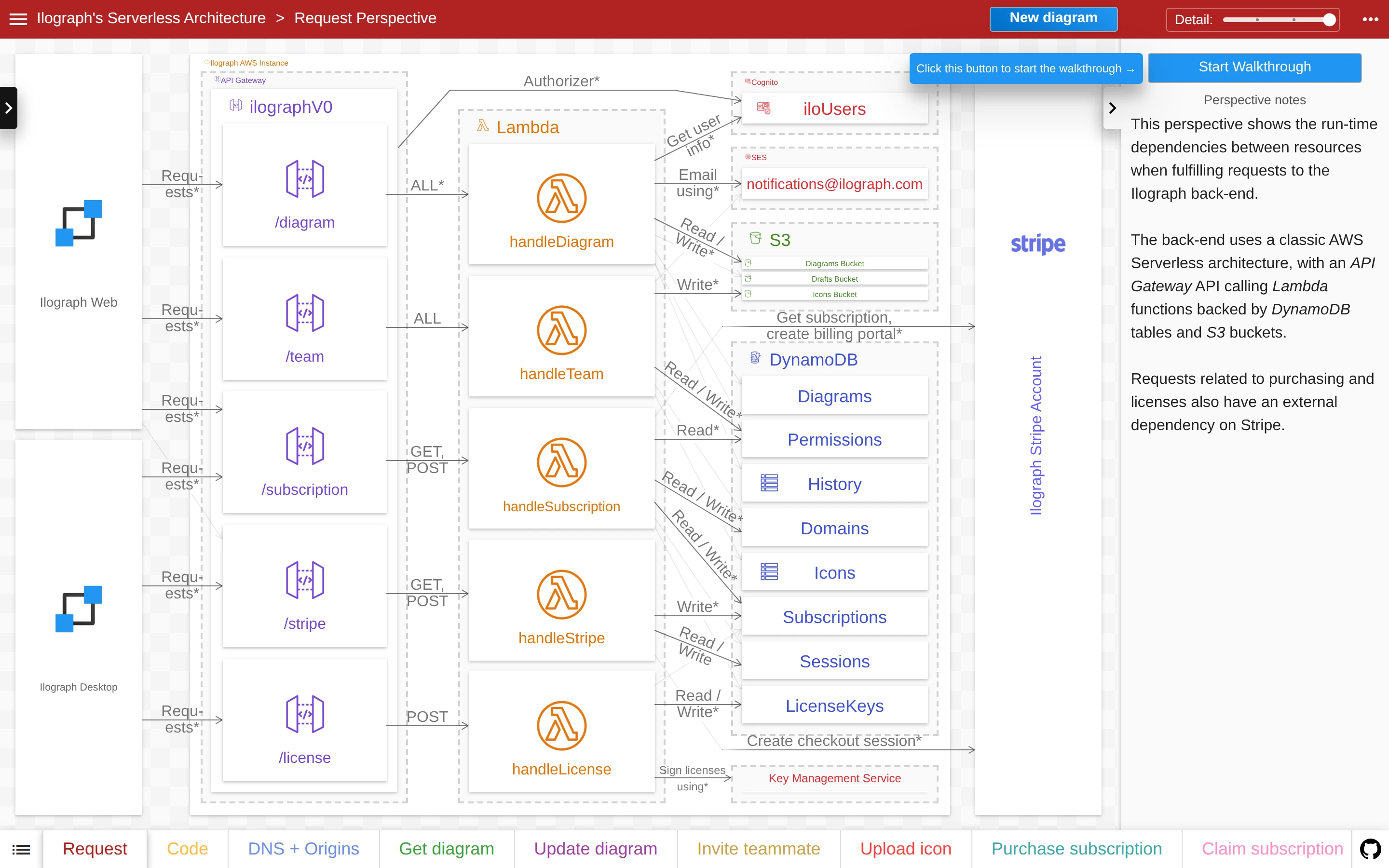
Task: Click the Detail slider handle
Action: click(1329, 19)
